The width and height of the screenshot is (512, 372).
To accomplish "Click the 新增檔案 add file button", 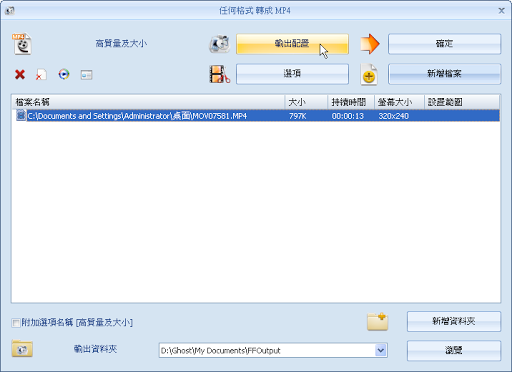I will pos(444,74).
